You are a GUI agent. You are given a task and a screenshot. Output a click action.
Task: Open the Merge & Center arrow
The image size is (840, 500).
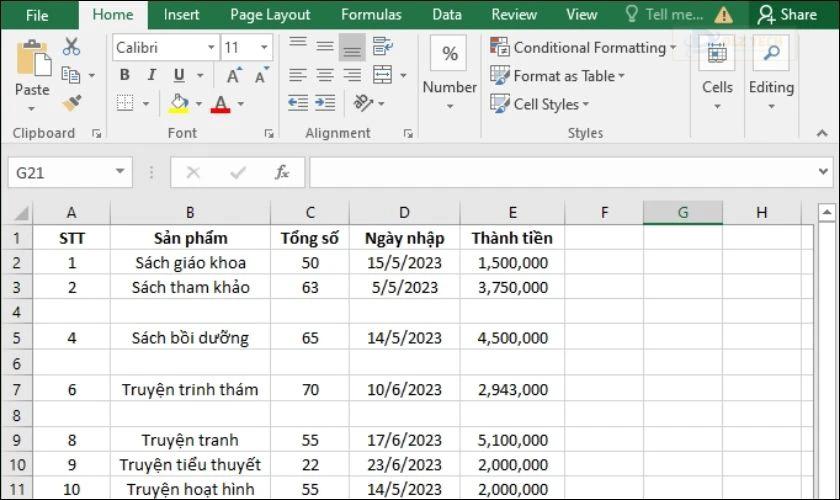tap(403, 75)
